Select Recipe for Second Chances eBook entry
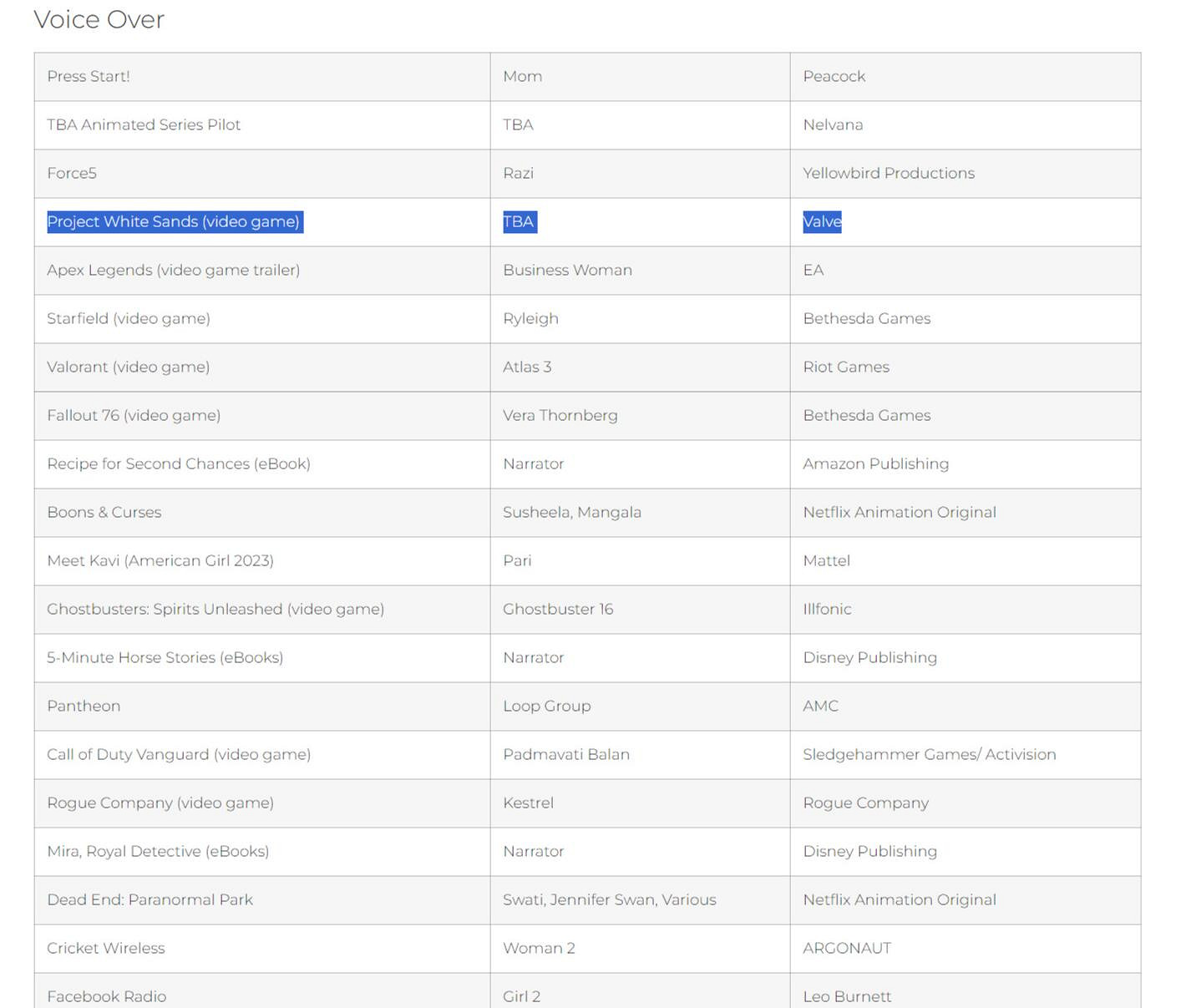Image resolution: width=1181 pixels, height=1008 pixels. 179,463
